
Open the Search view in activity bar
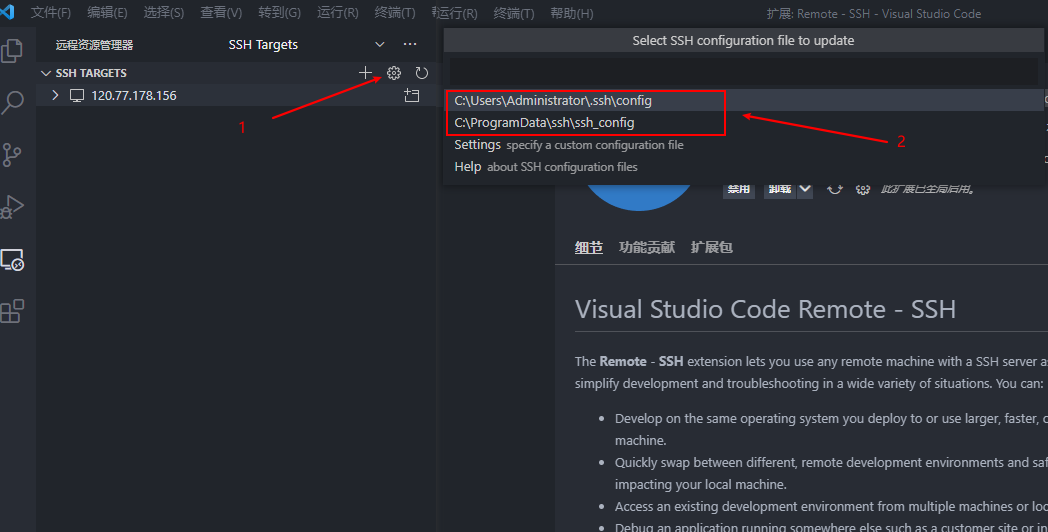click(x=12, y=102)
